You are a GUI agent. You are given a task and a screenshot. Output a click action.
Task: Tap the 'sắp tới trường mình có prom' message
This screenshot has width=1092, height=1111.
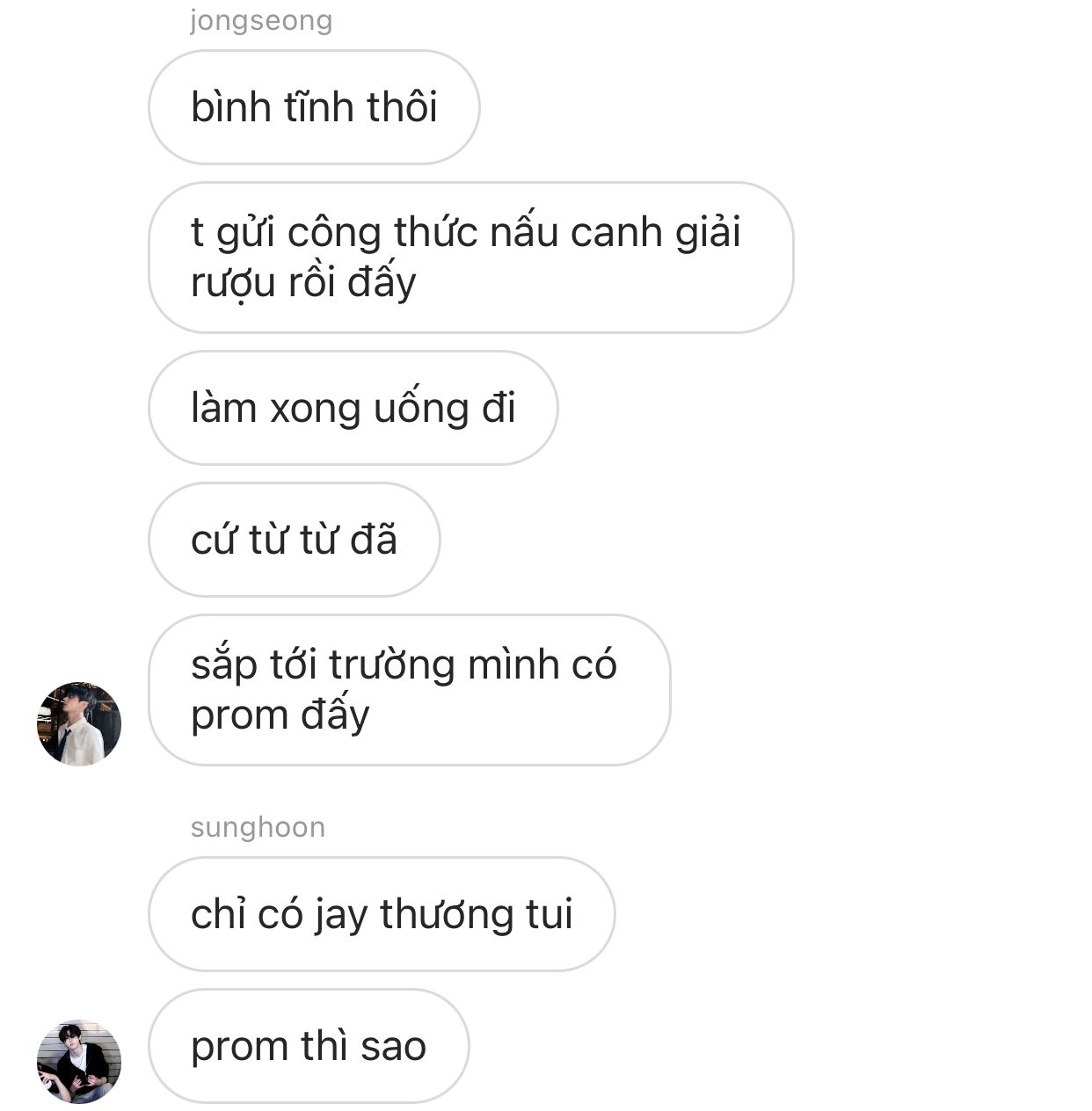(x=410, y=690)
